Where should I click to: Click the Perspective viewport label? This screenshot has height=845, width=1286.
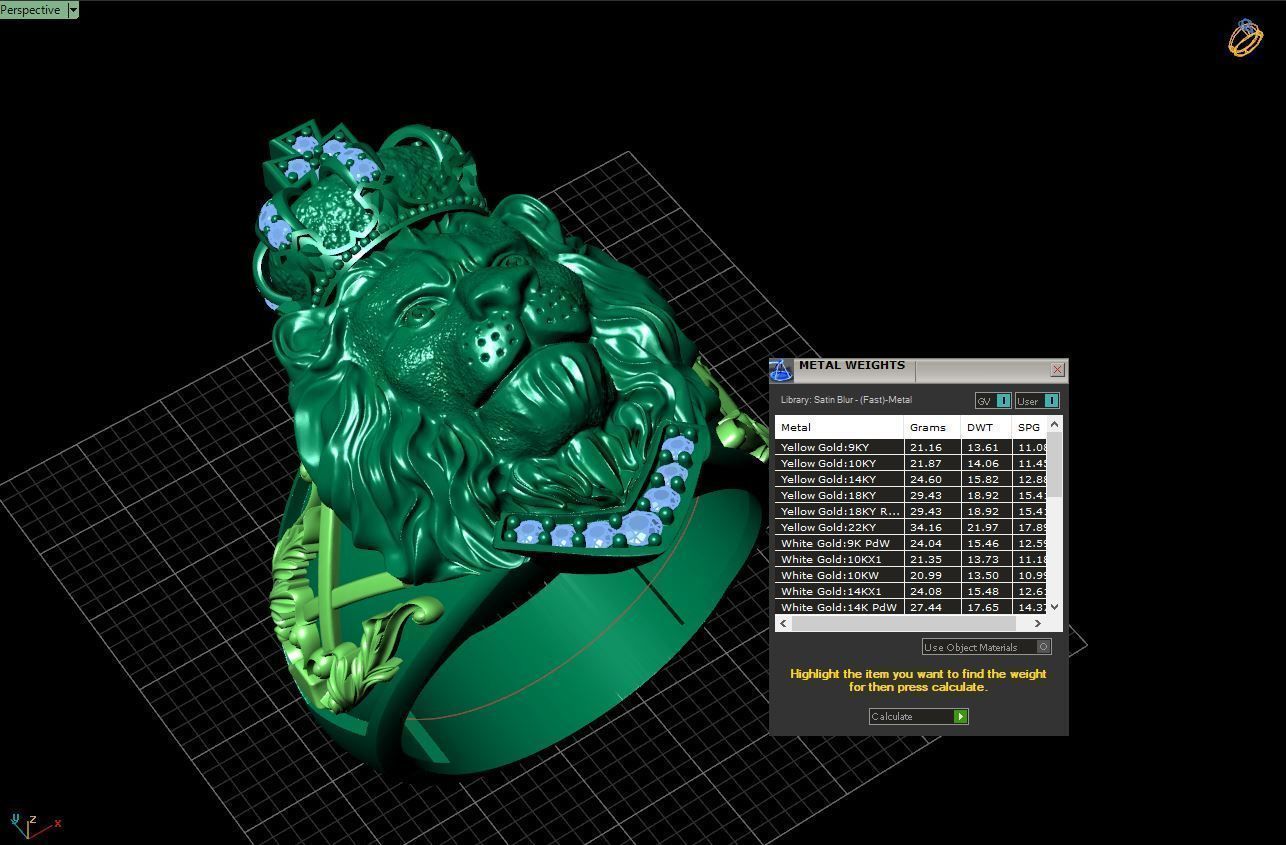pos(32,10)
